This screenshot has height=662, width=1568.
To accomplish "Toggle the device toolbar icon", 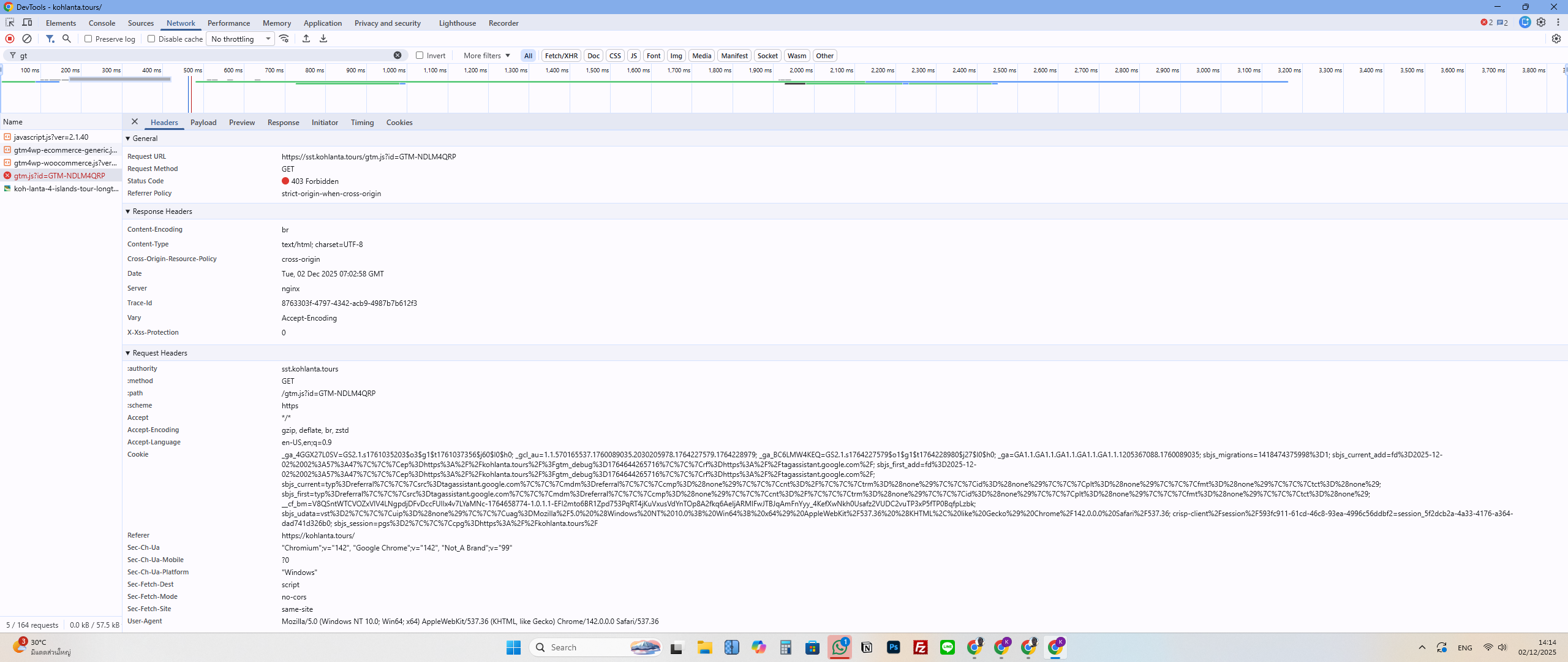I will [27, 23].
